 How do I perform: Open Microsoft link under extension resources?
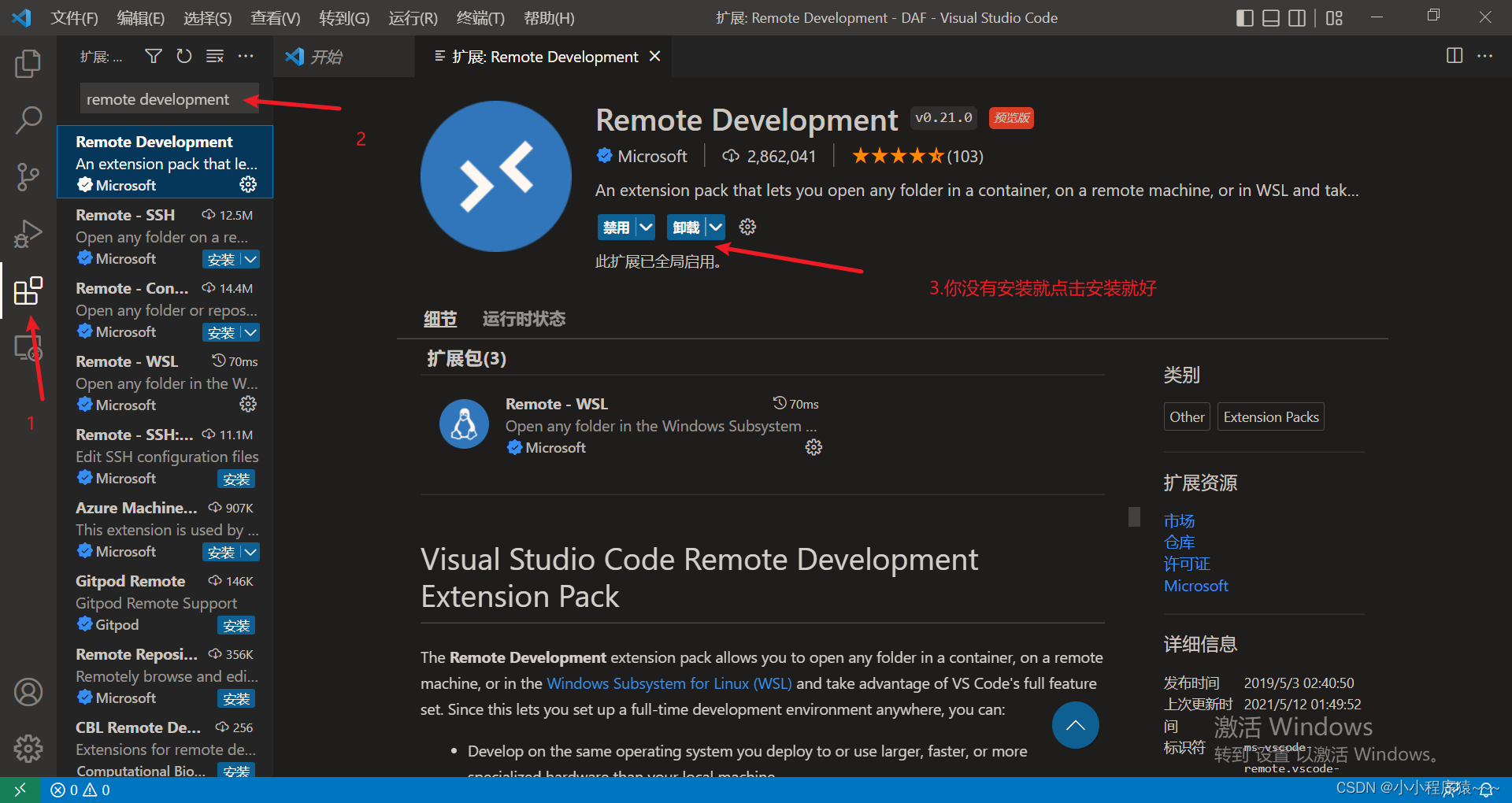point(1195,586)
